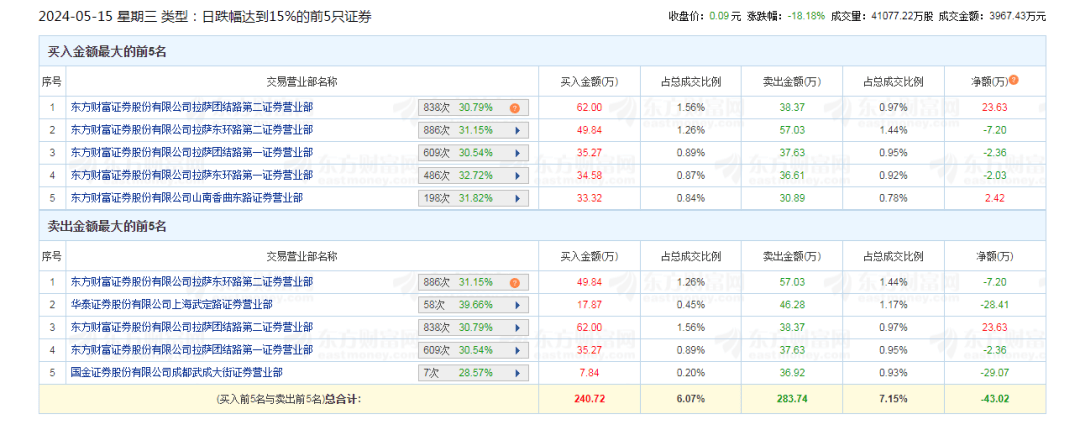Click the sell amount 46.28 cell
The width and height of the screenshot is (1080, 430).
tap(792, 305)
